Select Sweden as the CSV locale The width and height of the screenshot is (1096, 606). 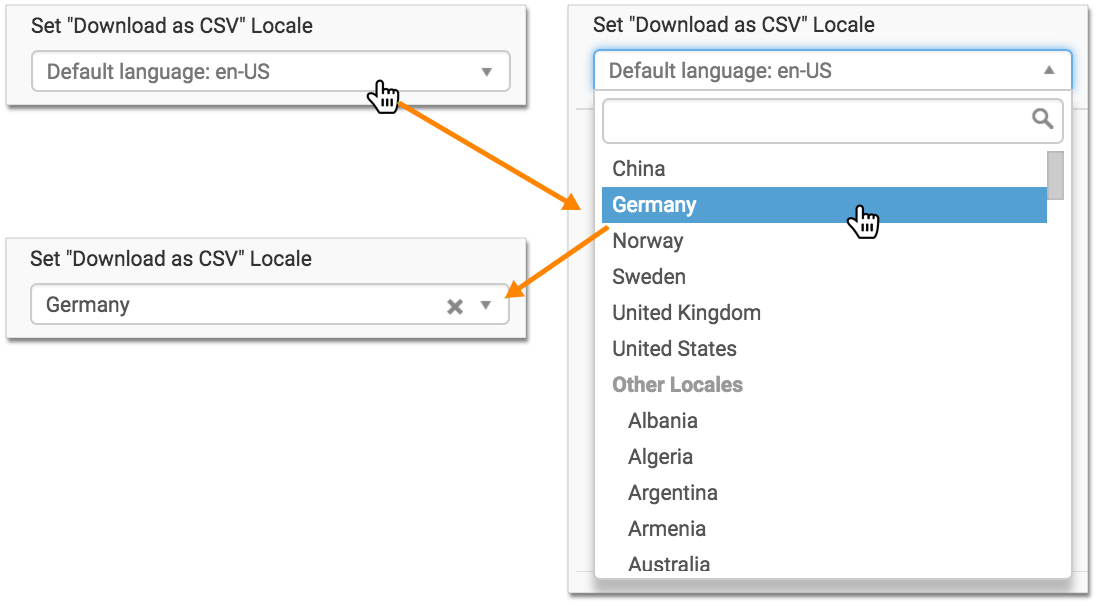(649, 277)
